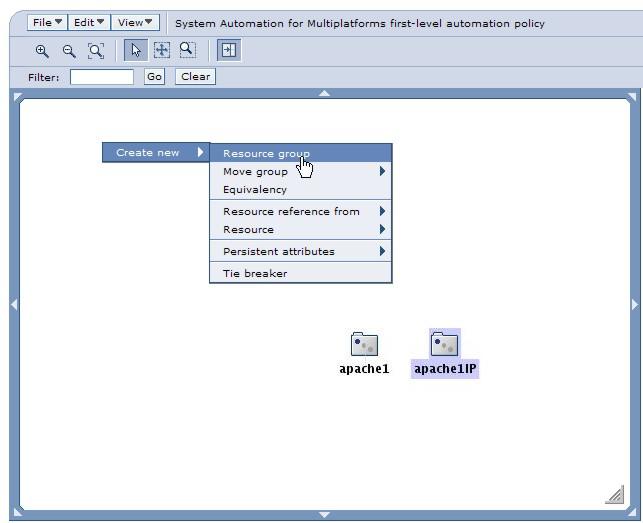Image resolution: width=643 pixels, height=523 pixels.
Task: Open the Edit menu
Action: click(x=89, y=22)
